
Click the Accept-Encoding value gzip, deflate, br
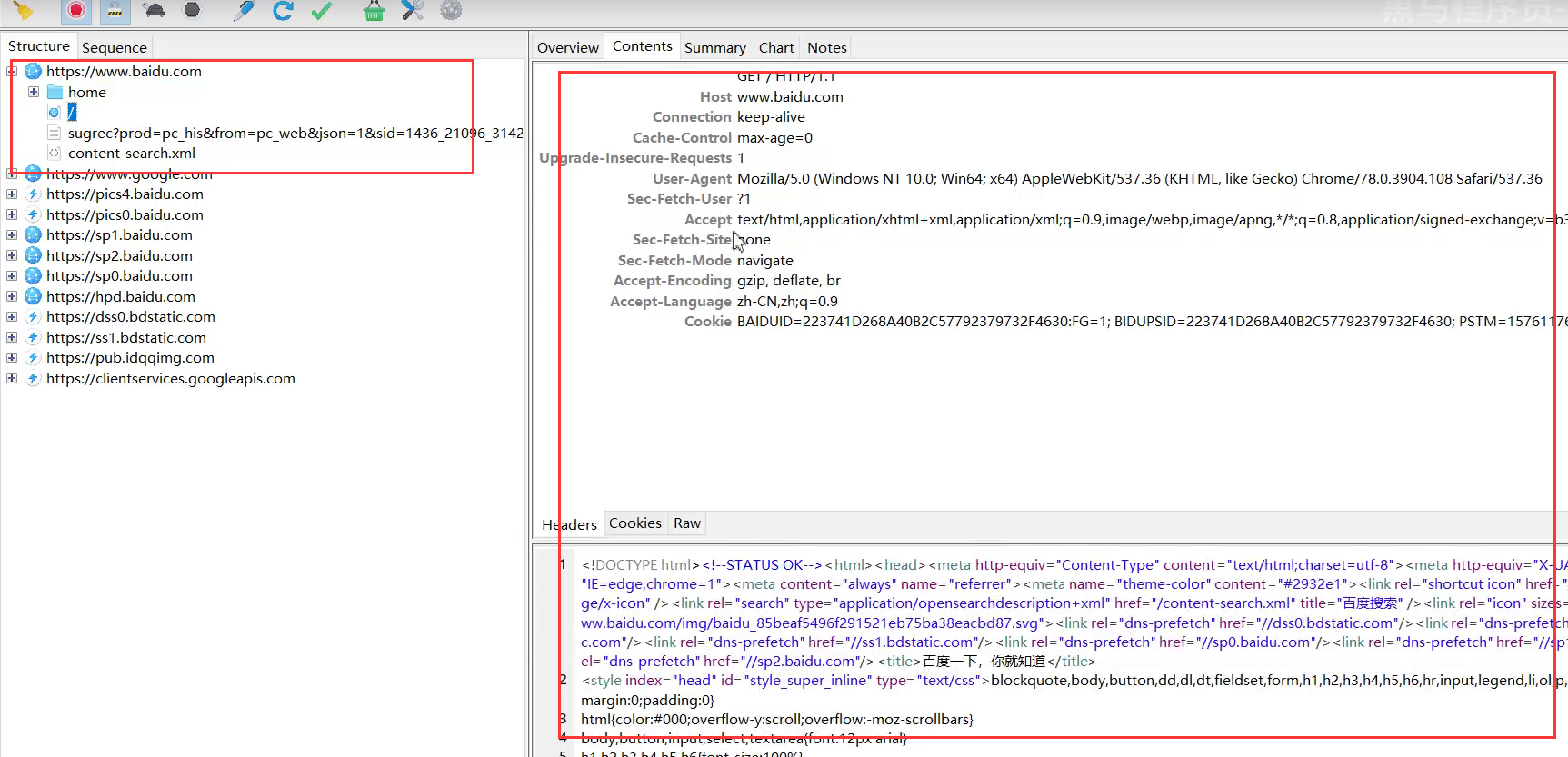789,280
